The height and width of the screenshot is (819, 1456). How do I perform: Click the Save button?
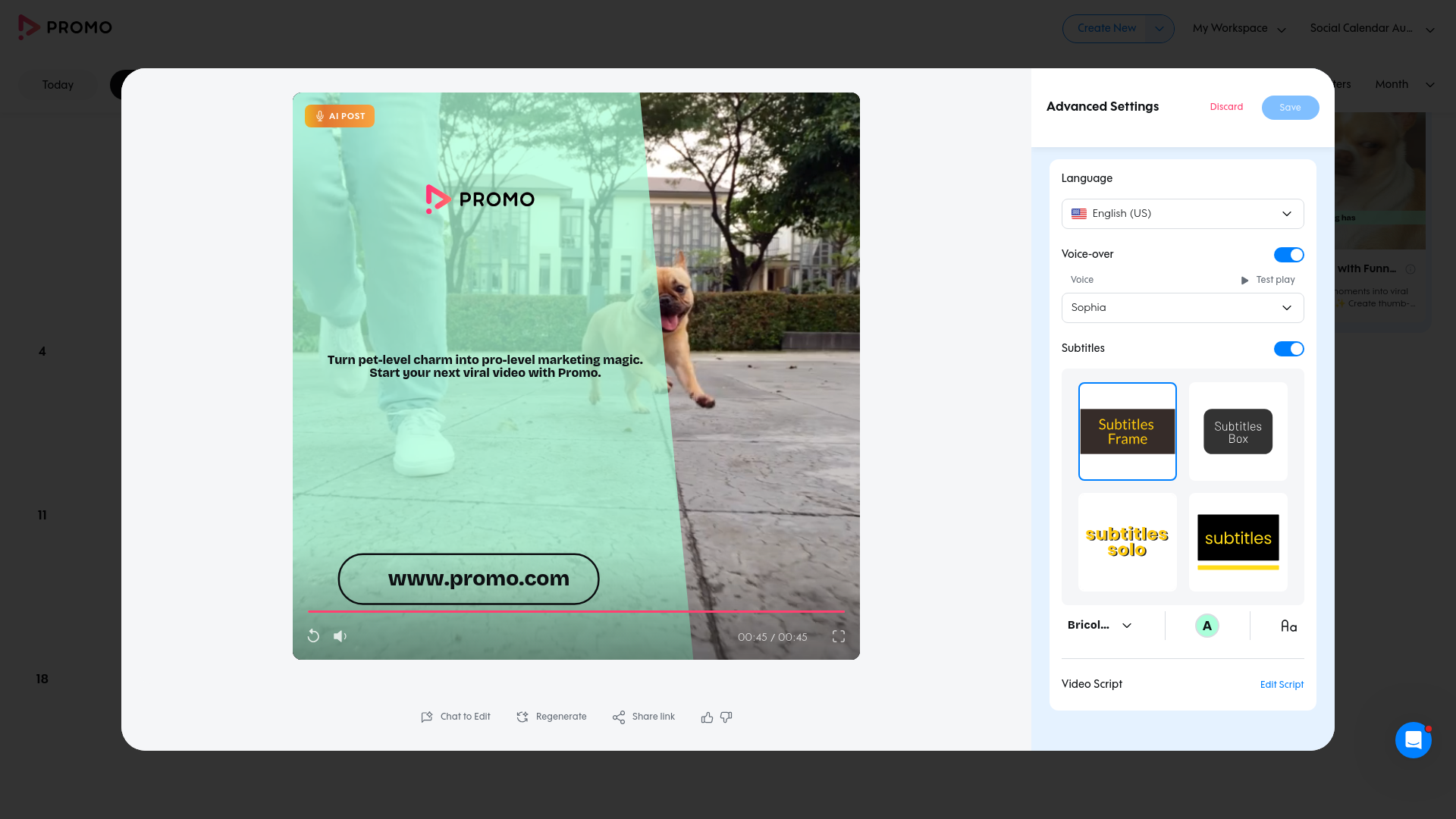click(1290, 108)
